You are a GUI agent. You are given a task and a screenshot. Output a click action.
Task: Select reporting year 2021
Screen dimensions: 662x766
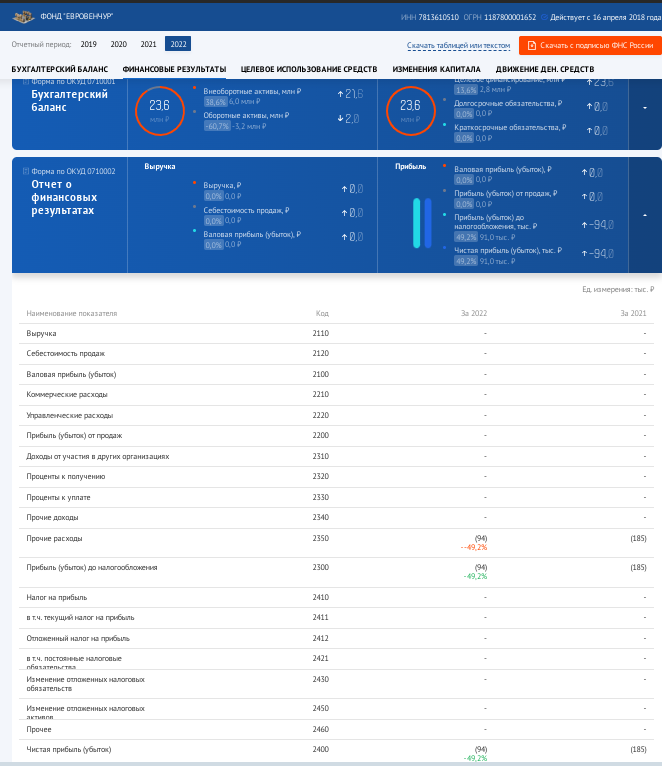coord(148,44)
